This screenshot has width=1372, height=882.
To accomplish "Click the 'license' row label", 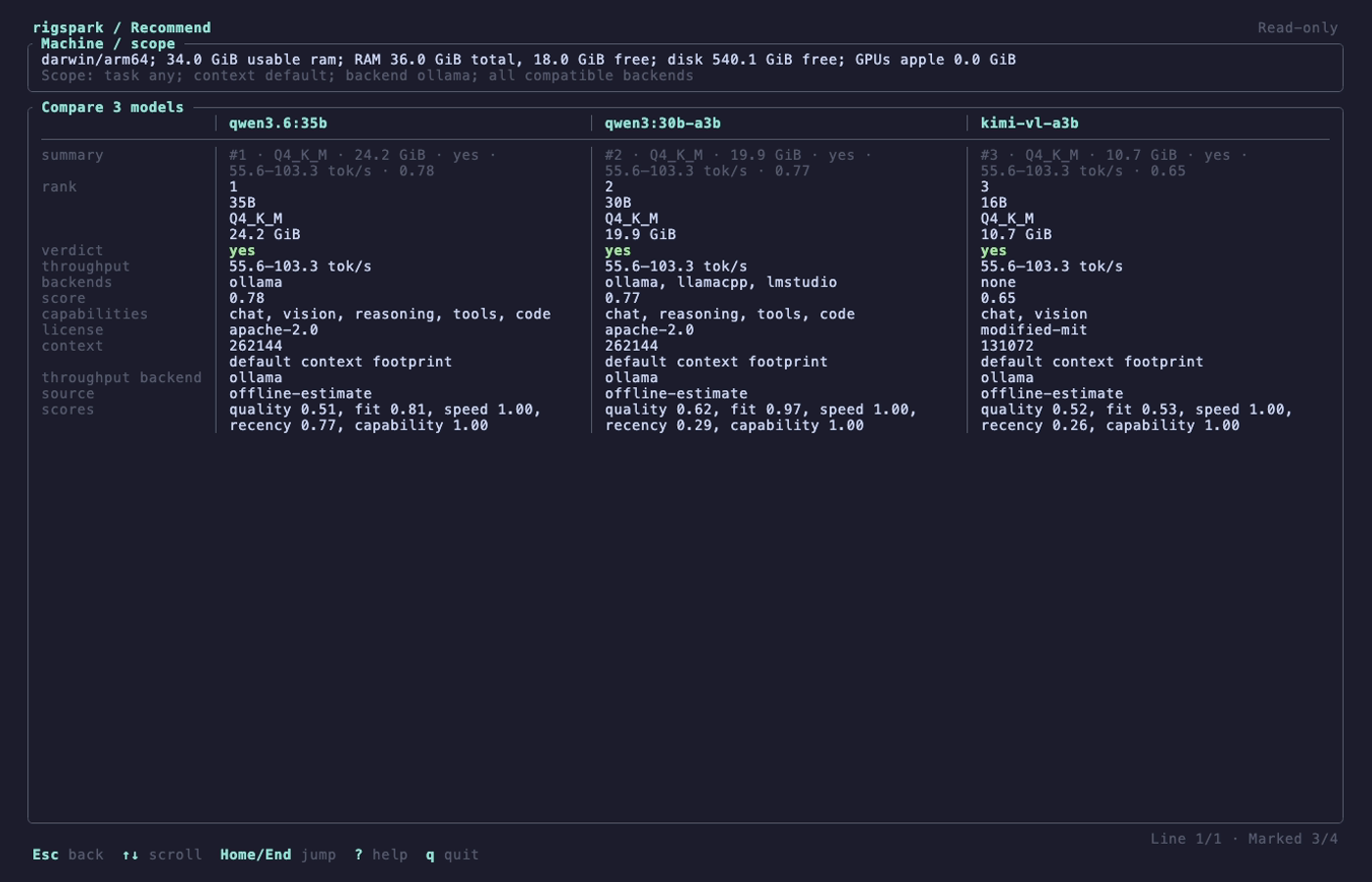I will click(x=73, y=330).
